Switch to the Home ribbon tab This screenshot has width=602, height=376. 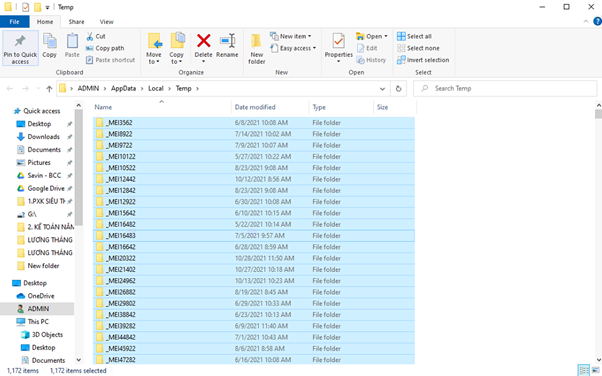[x=45, y=22]
